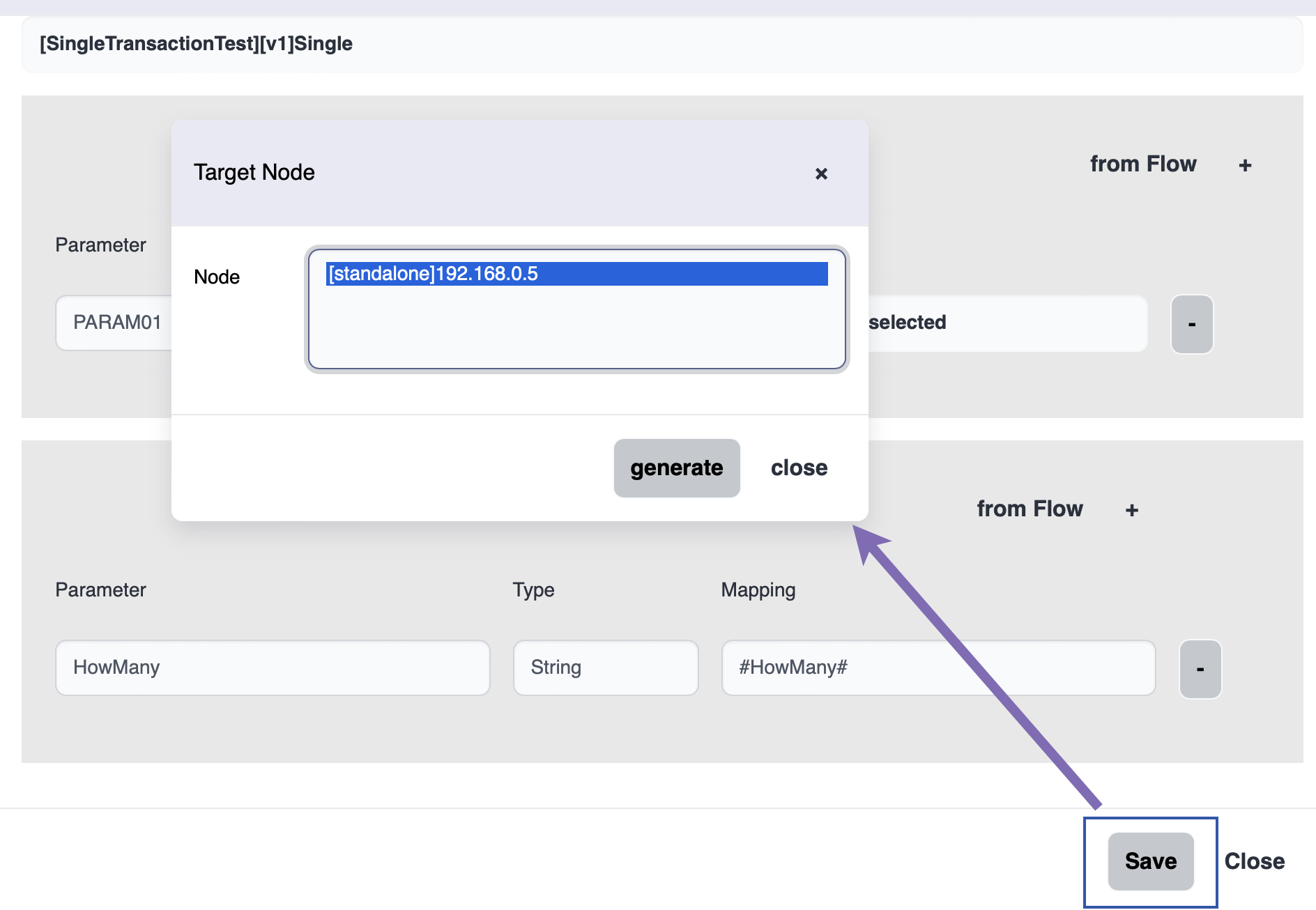Click the mapping field ending in 'selected'
1316x910 pixels.
[x=1004, y=323]
